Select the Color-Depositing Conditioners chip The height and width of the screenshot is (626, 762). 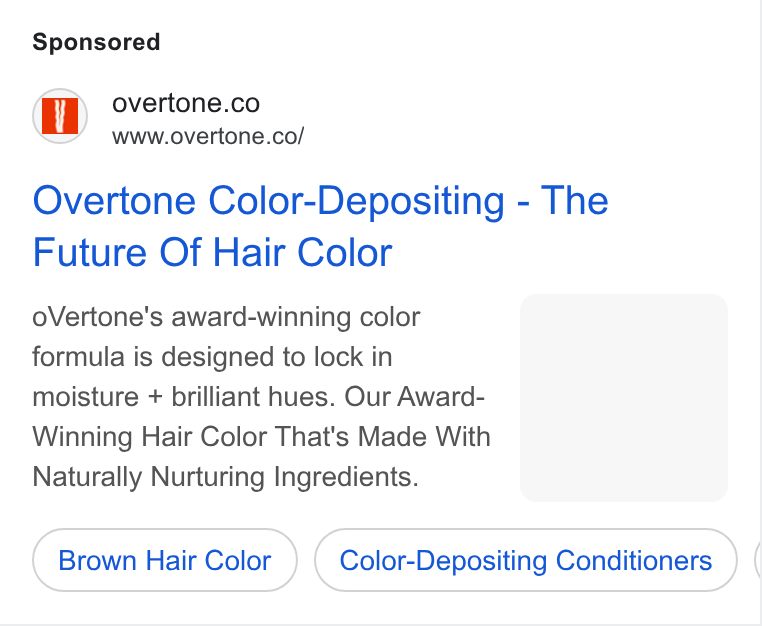(x=526, y=560)
